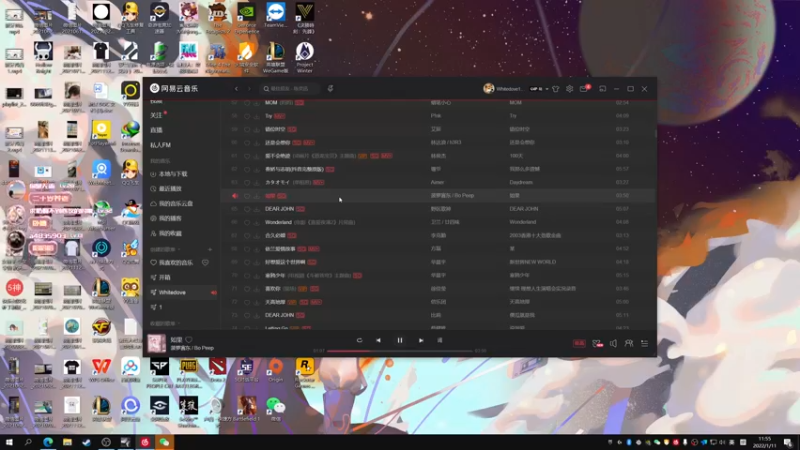Viewport: 800px width, 450px height.
Task: Go back with the left arrow
Action: (x=236, y=89)
